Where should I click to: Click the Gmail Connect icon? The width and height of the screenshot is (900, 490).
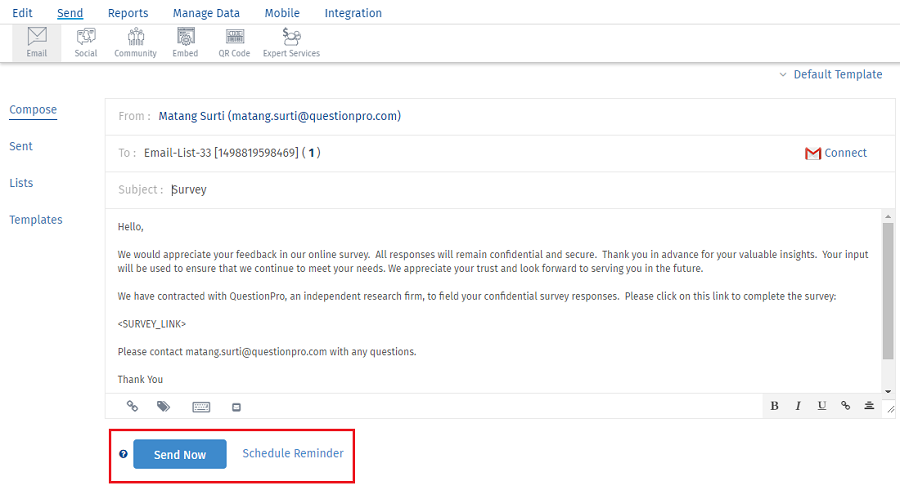pyautogui.click(x=813, y=153)
